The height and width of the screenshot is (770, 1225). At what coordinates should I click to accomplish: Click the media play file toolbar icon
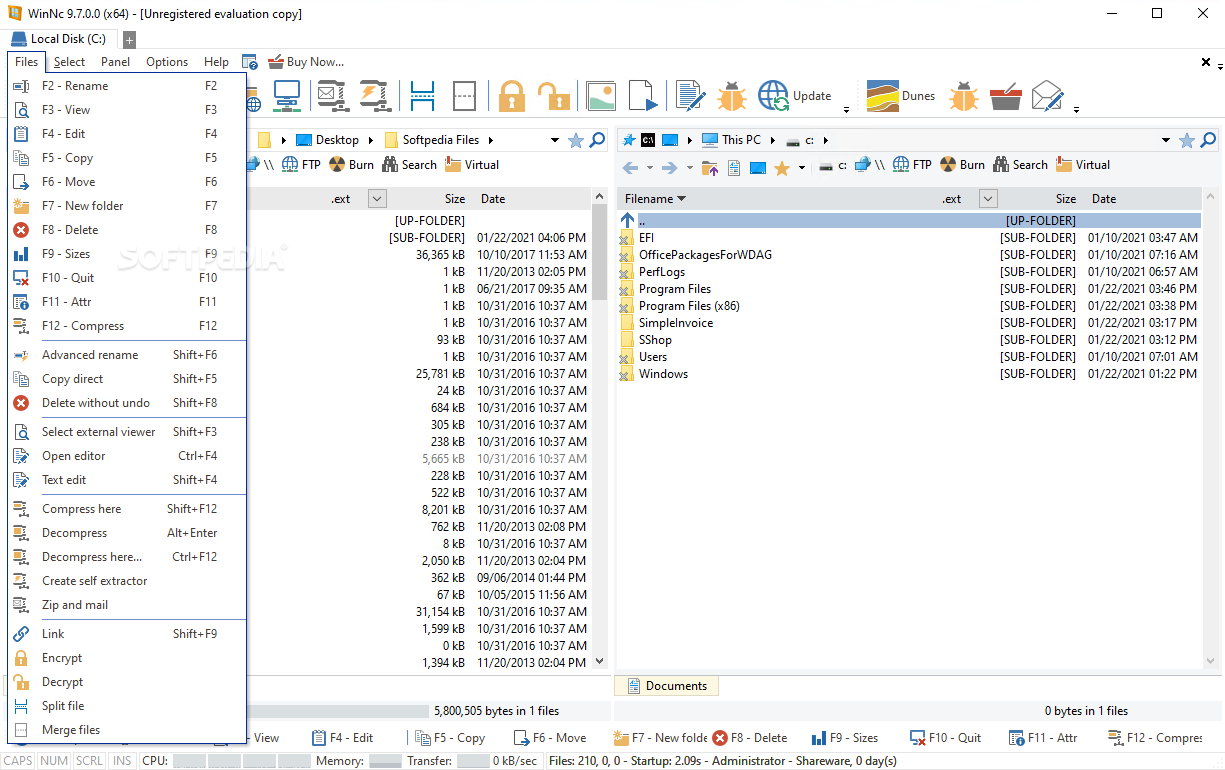(645, 96)
